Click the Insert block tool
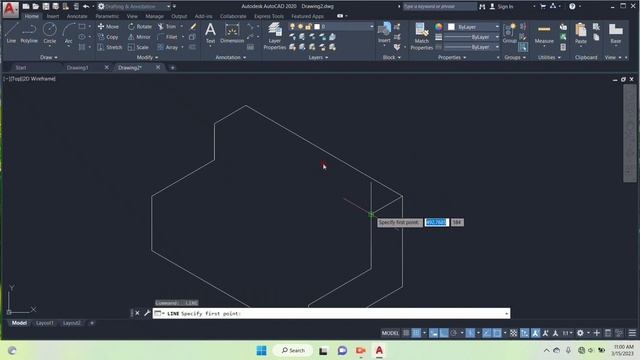640x360 pixels. click(384, 33)
